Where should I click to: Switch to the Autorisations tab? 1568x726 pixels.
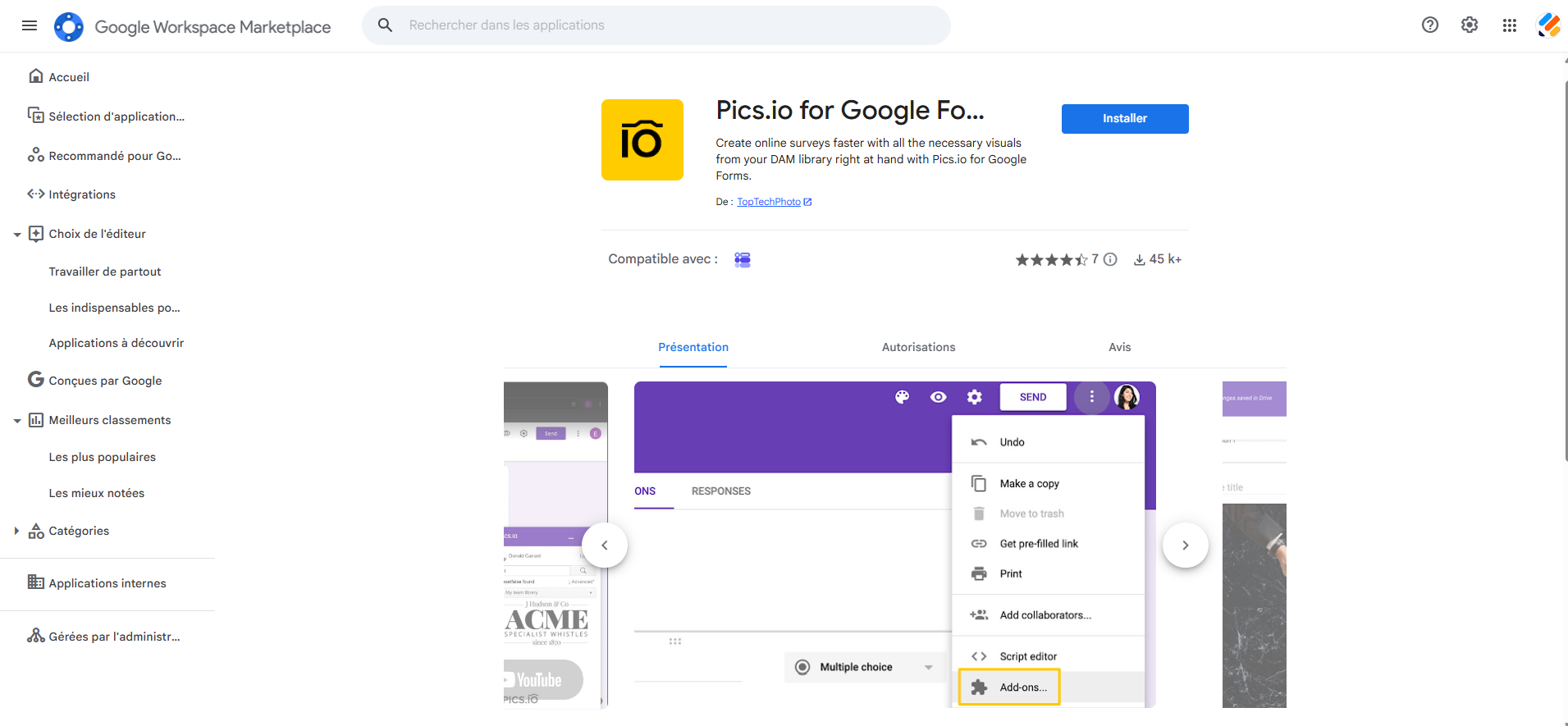(919, 348)
